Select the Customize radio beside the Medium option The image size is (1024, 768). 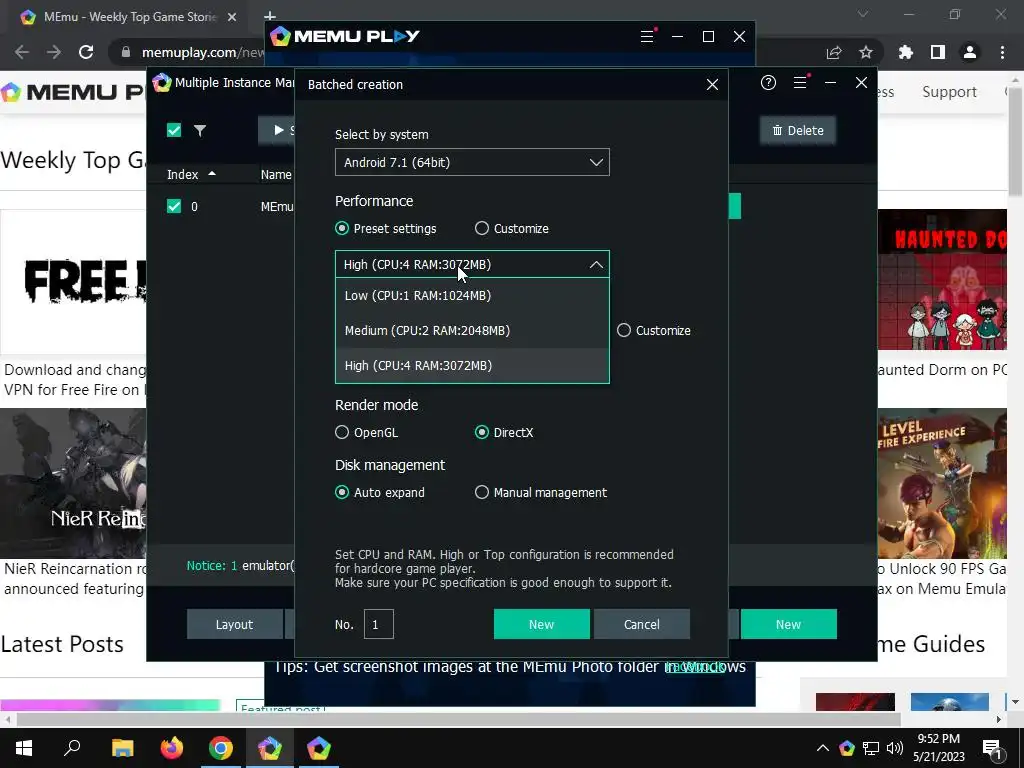point(624,330)
